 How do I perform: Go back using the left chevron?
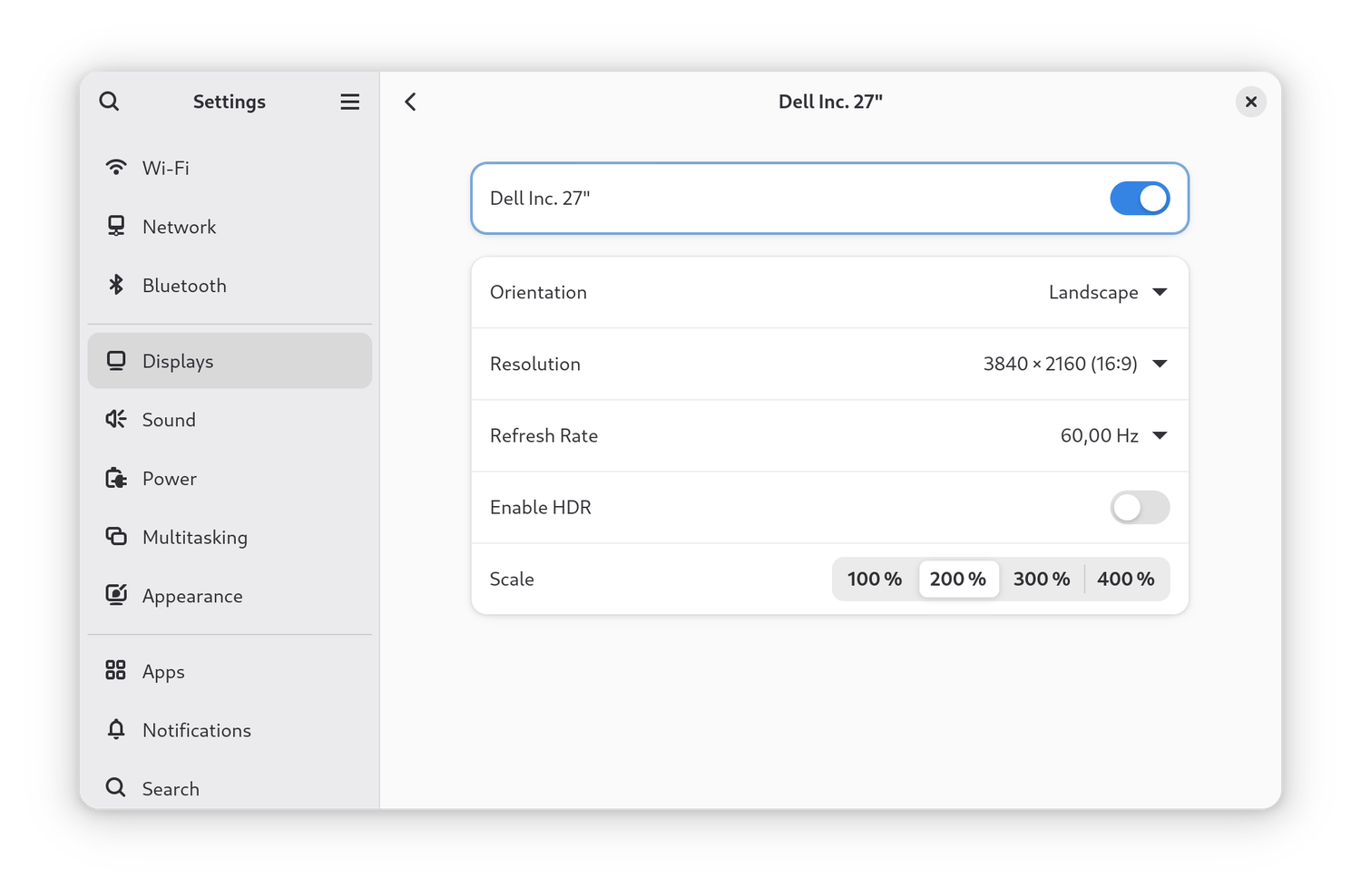click(x=410, y=102)
